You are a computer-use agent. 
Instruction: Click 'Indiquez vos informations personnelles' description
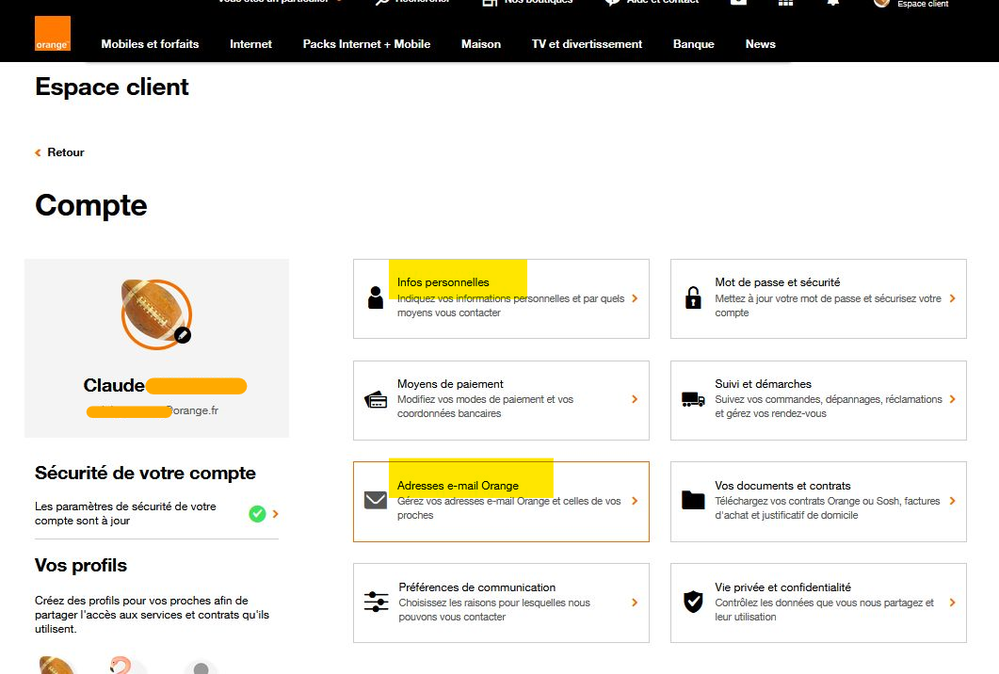(510, 305)
